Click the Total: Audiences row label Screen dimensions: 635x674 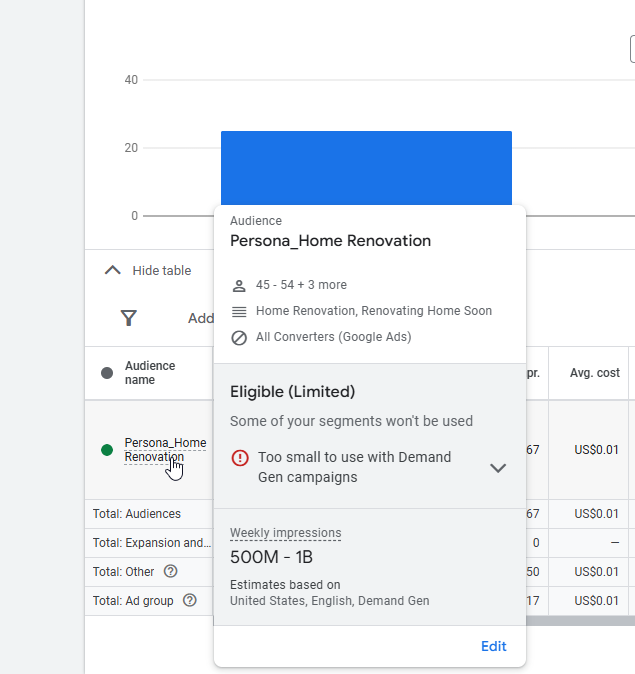[137, 514]
